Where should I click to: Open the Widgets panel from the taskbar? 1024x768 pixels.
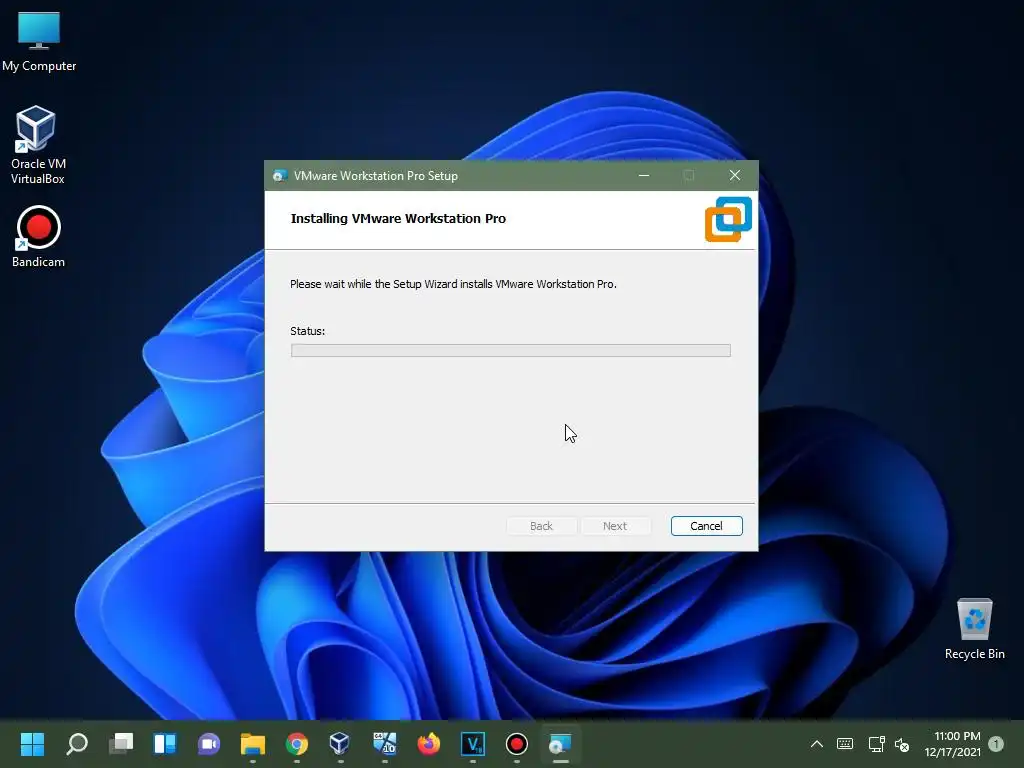pyautogui.click(x=165, y=744)
